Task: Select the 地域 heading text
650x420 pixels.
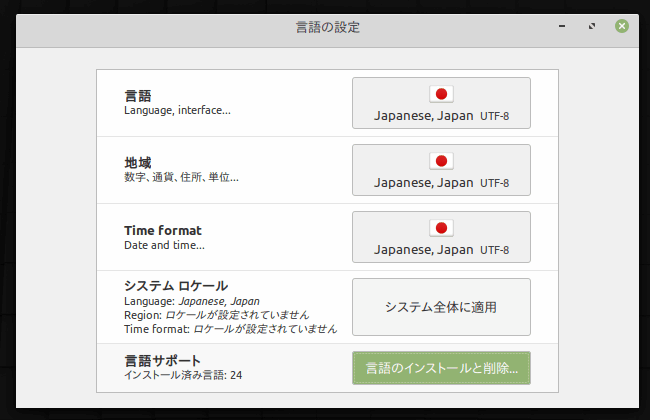Action: [x=138, y=163]
